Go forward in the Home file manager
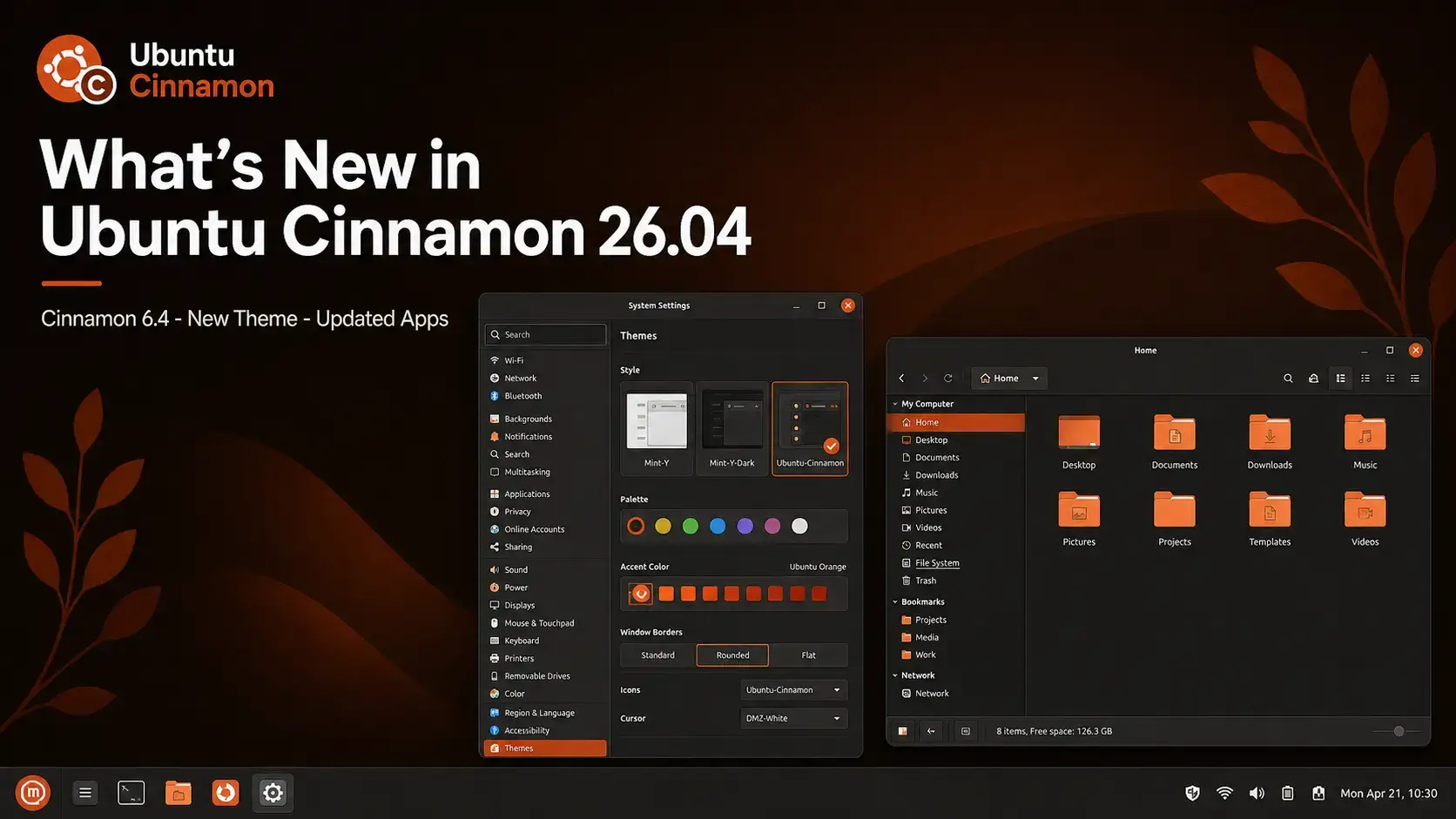Screen dimensions: 1456x819 click(925, 379)
